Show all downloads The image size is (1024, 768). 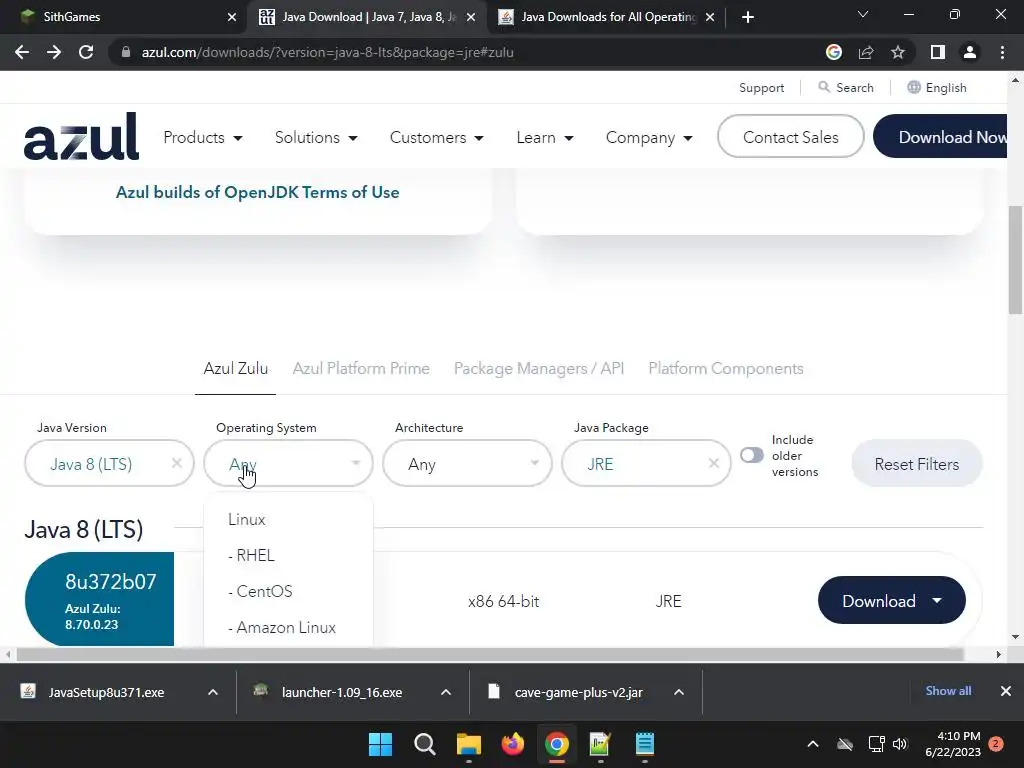(x=948, y=691)
